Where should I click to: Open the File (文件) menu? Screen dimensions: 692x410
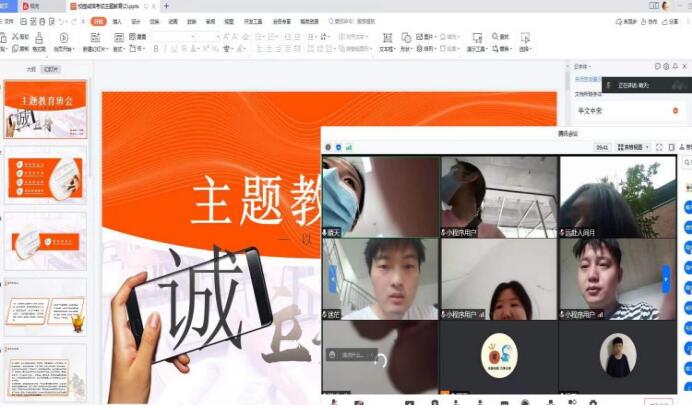8,21
